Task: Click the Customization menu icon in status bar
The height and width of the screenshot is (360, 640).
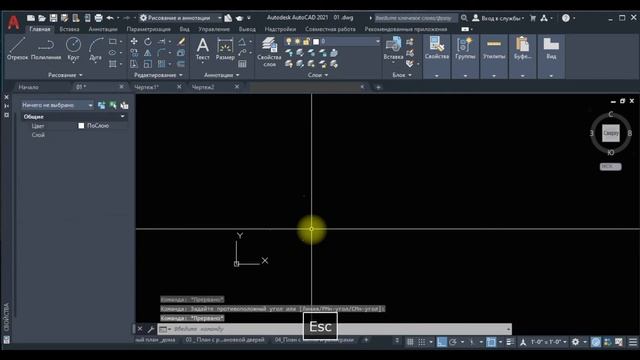Action: pyautogui.click(x=633, y=342)
